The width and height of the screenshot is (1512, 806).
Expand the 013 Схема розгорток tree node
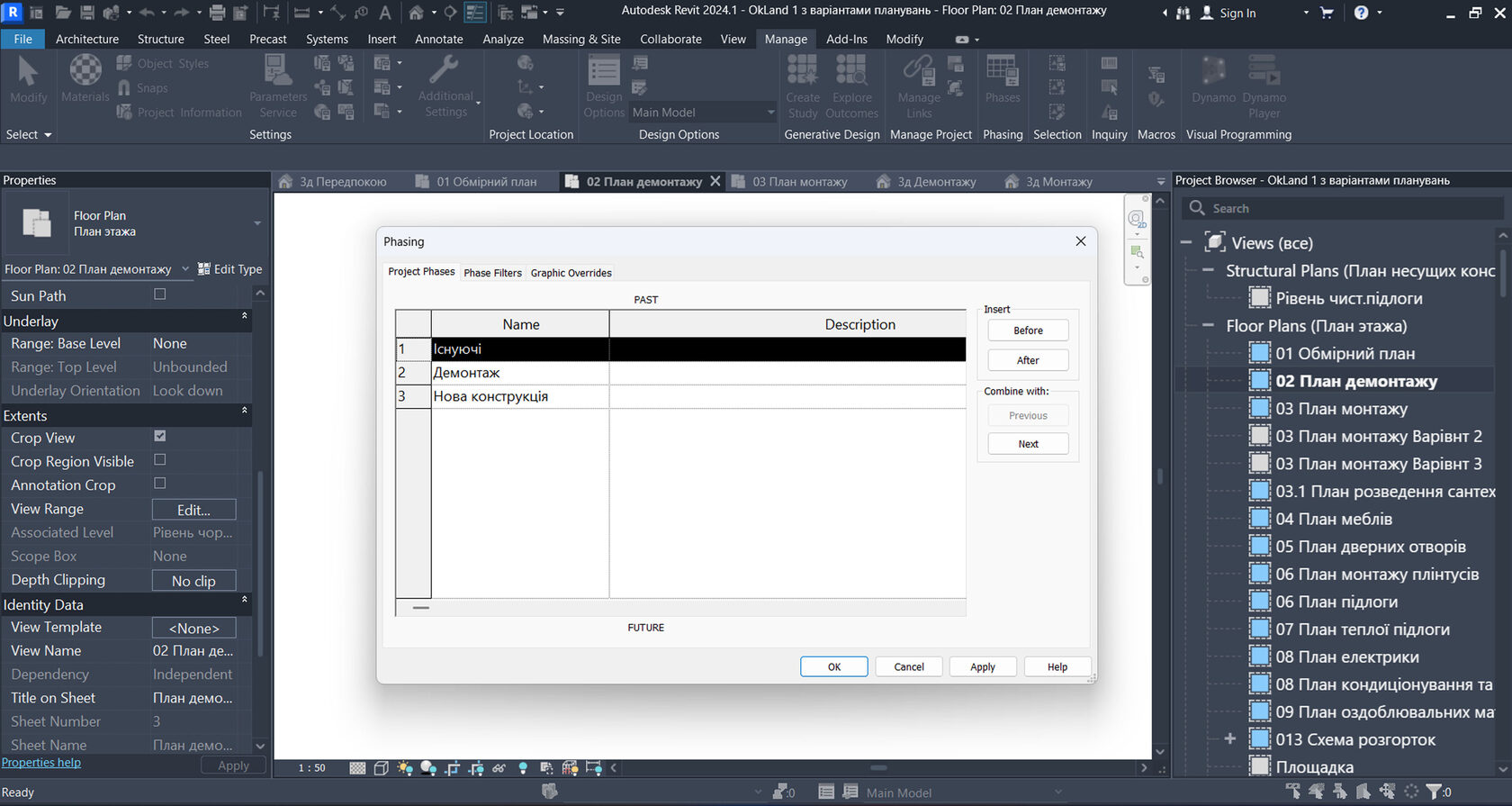click(1230, 739)
